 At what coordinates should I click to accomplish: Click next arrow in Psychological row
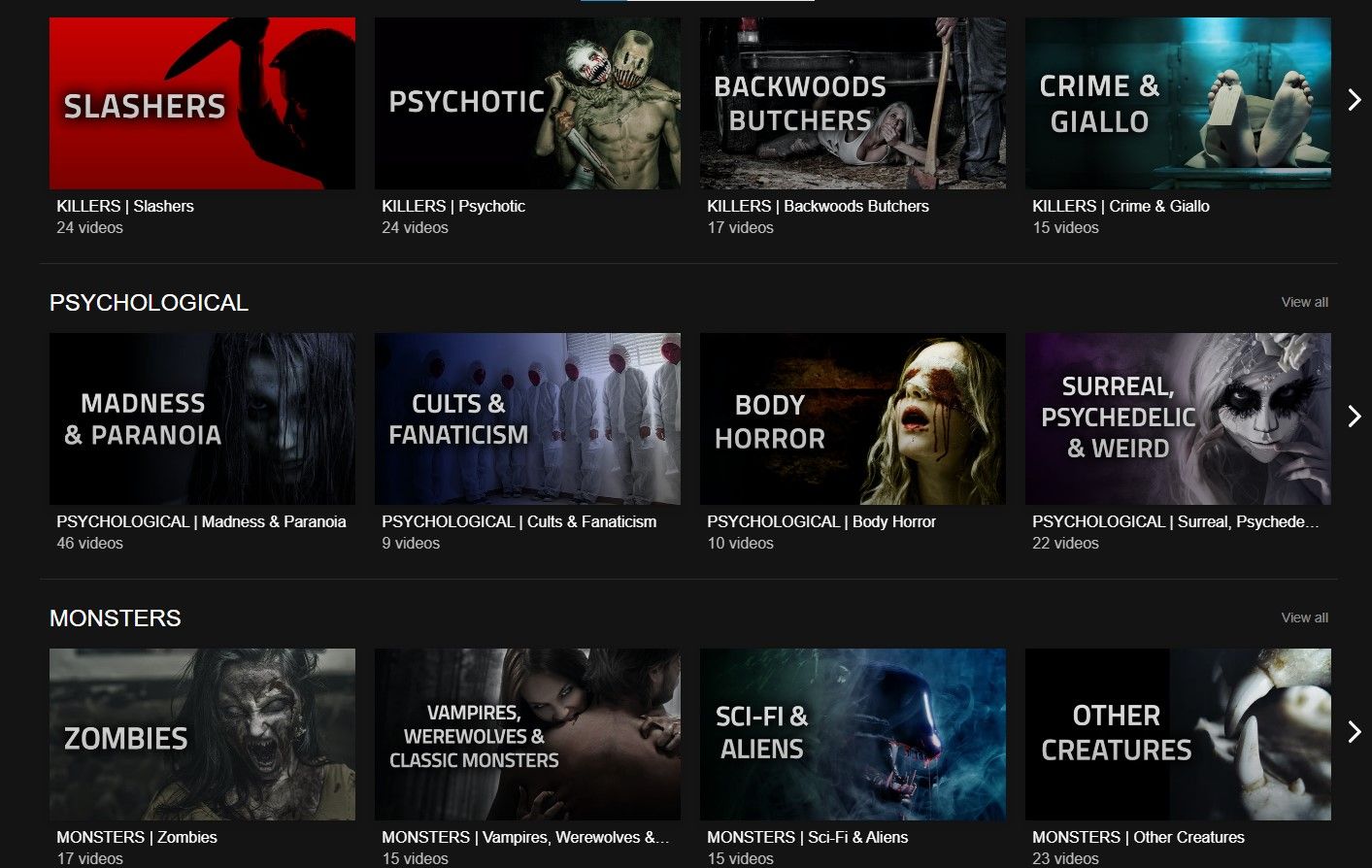tap(1355, 417)
